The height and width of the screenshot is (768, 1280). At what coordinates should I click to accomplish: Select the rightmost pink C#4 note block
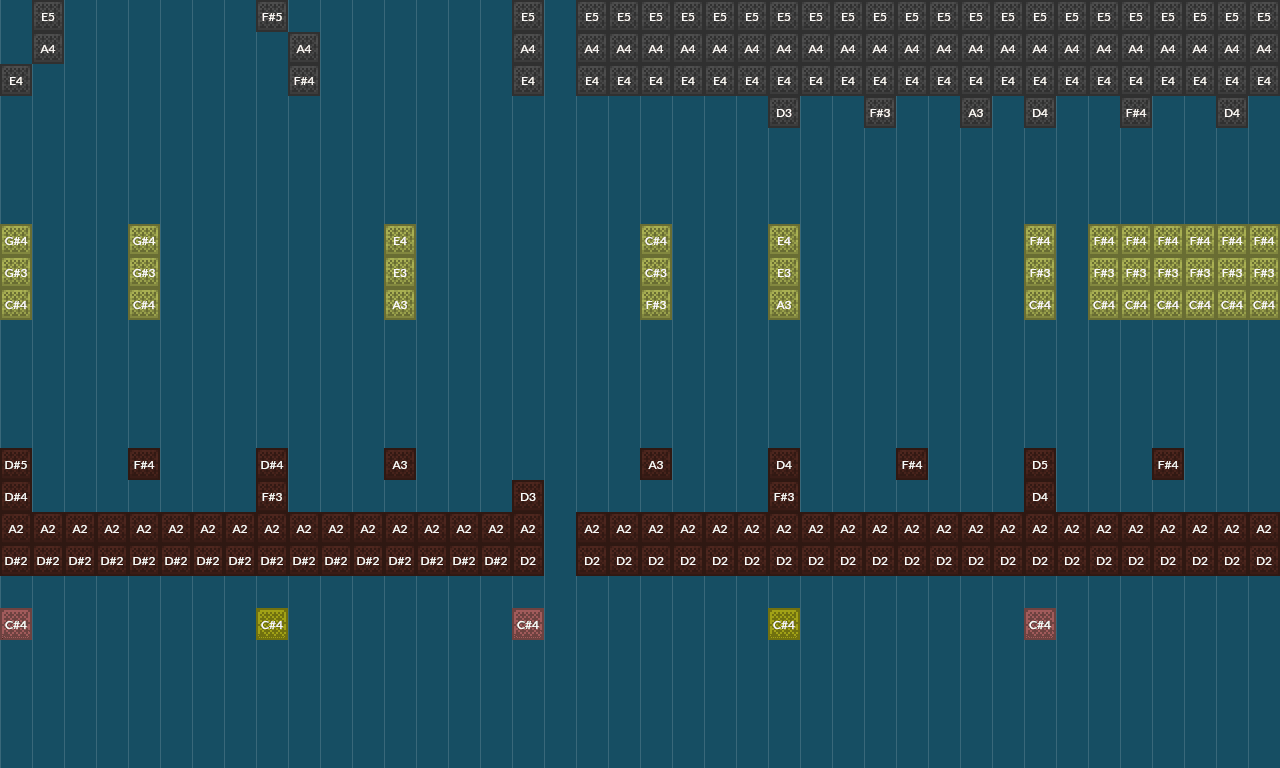[1040, 625]
